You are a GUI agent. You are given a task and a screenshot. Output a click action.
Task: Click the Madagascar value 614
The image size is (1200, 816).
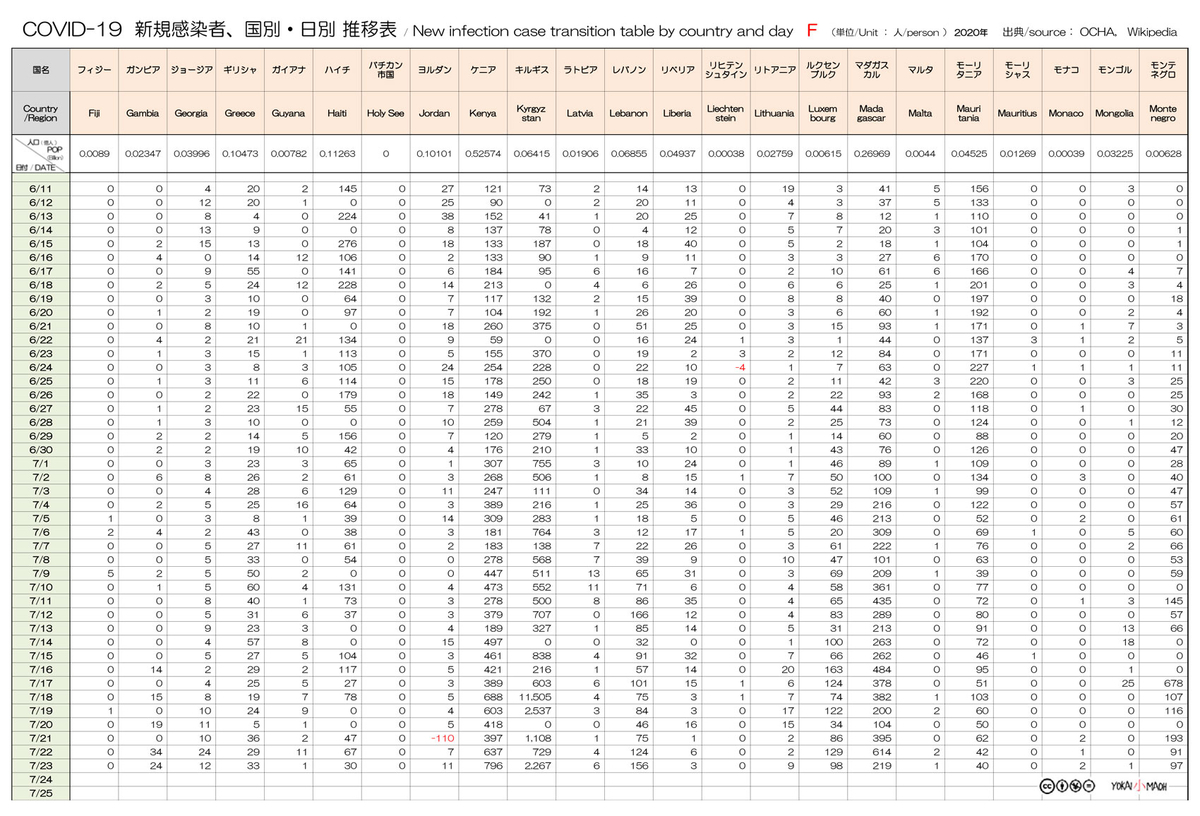[881, 751]
